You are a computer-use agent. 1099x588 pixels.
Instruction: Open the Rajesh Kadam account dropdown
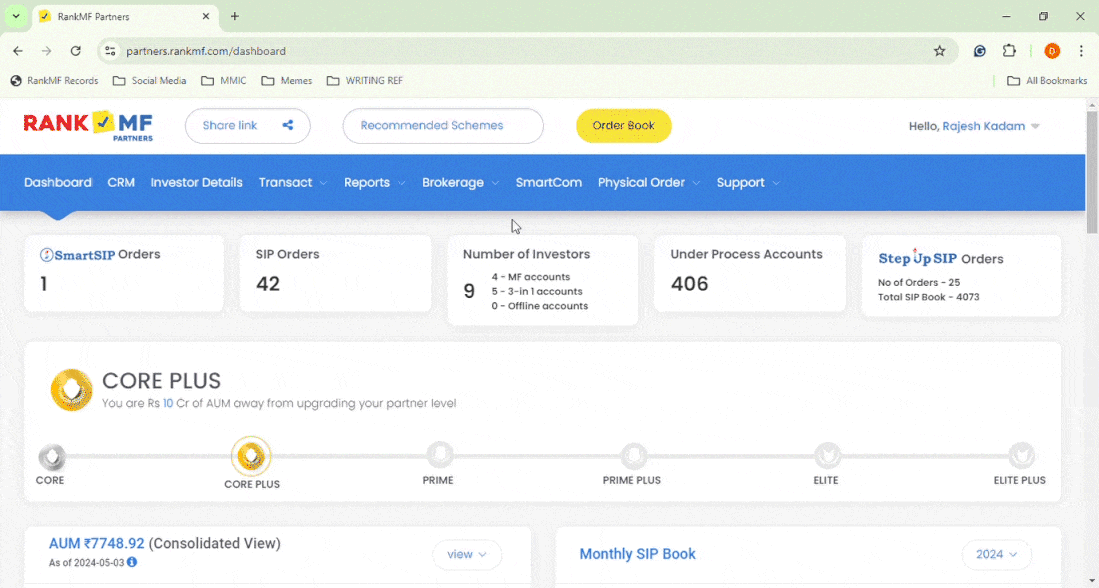tap(974, 126)
